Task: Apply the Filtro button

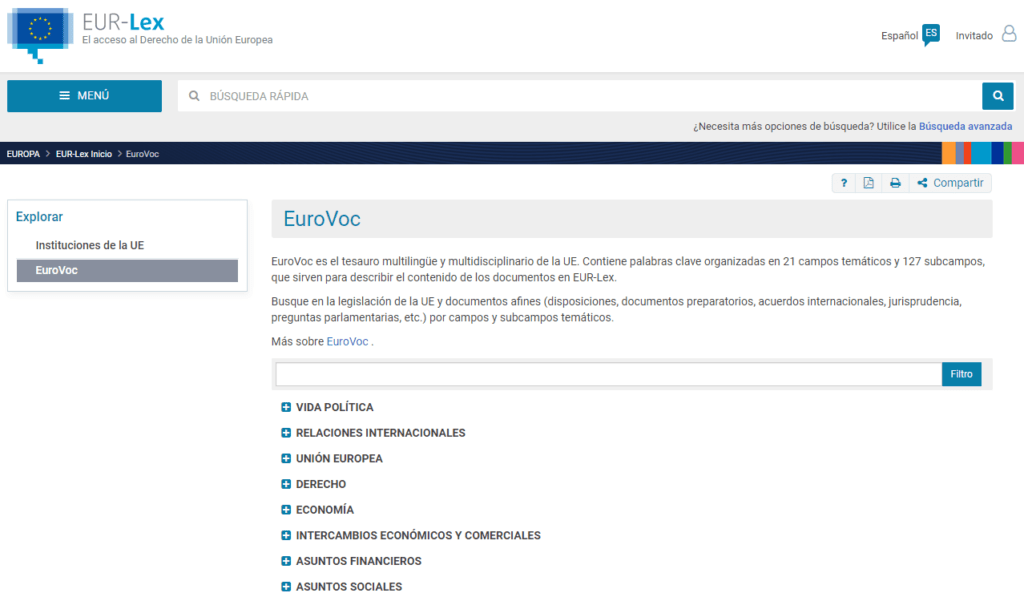Action: [961, 374]
